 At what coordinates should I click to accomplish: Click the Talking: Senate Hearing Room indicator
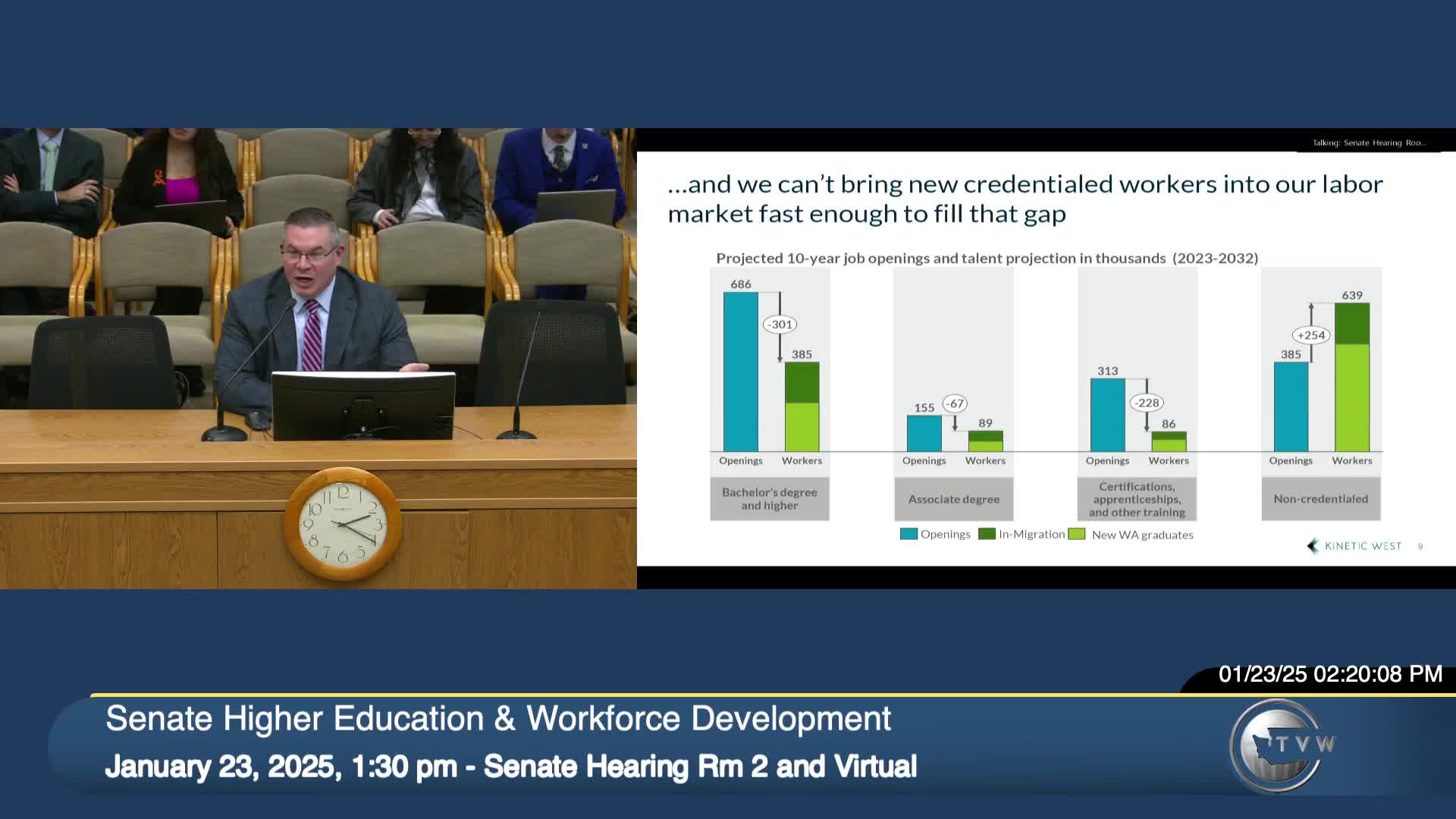click(1369, 143)
